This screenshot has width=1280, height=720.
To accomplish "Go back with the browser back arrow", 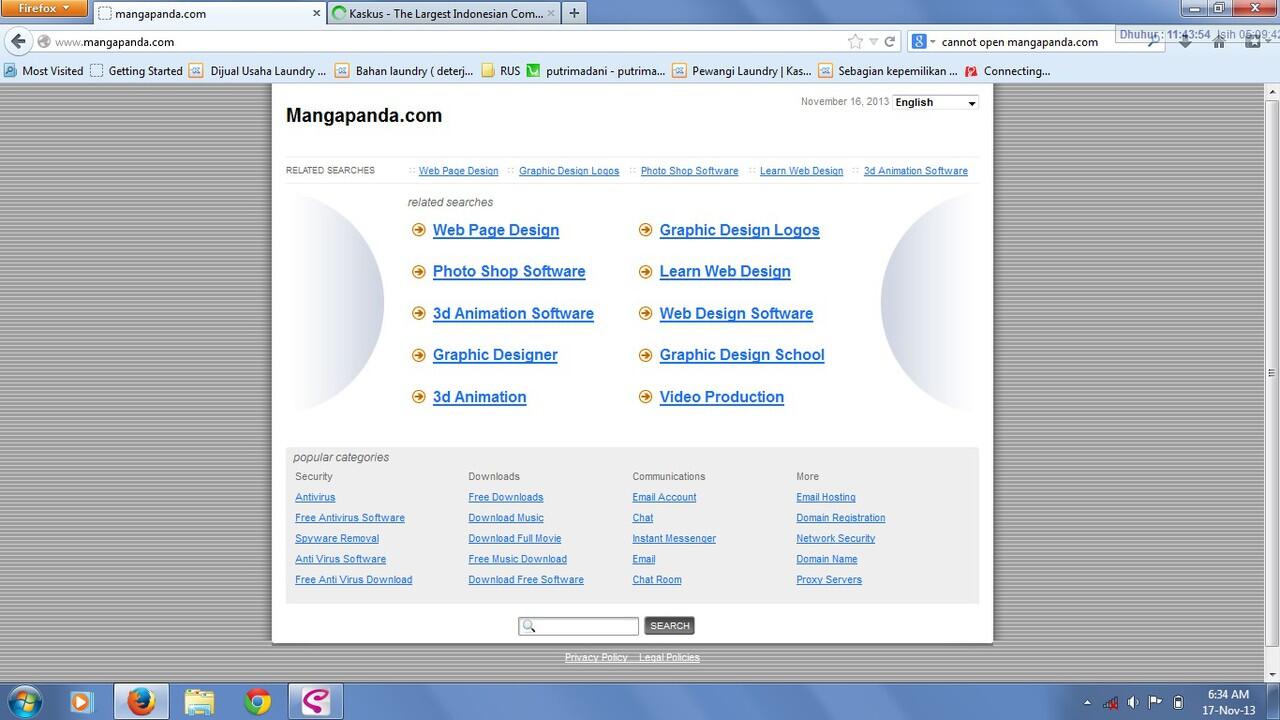I will (18, 41).
